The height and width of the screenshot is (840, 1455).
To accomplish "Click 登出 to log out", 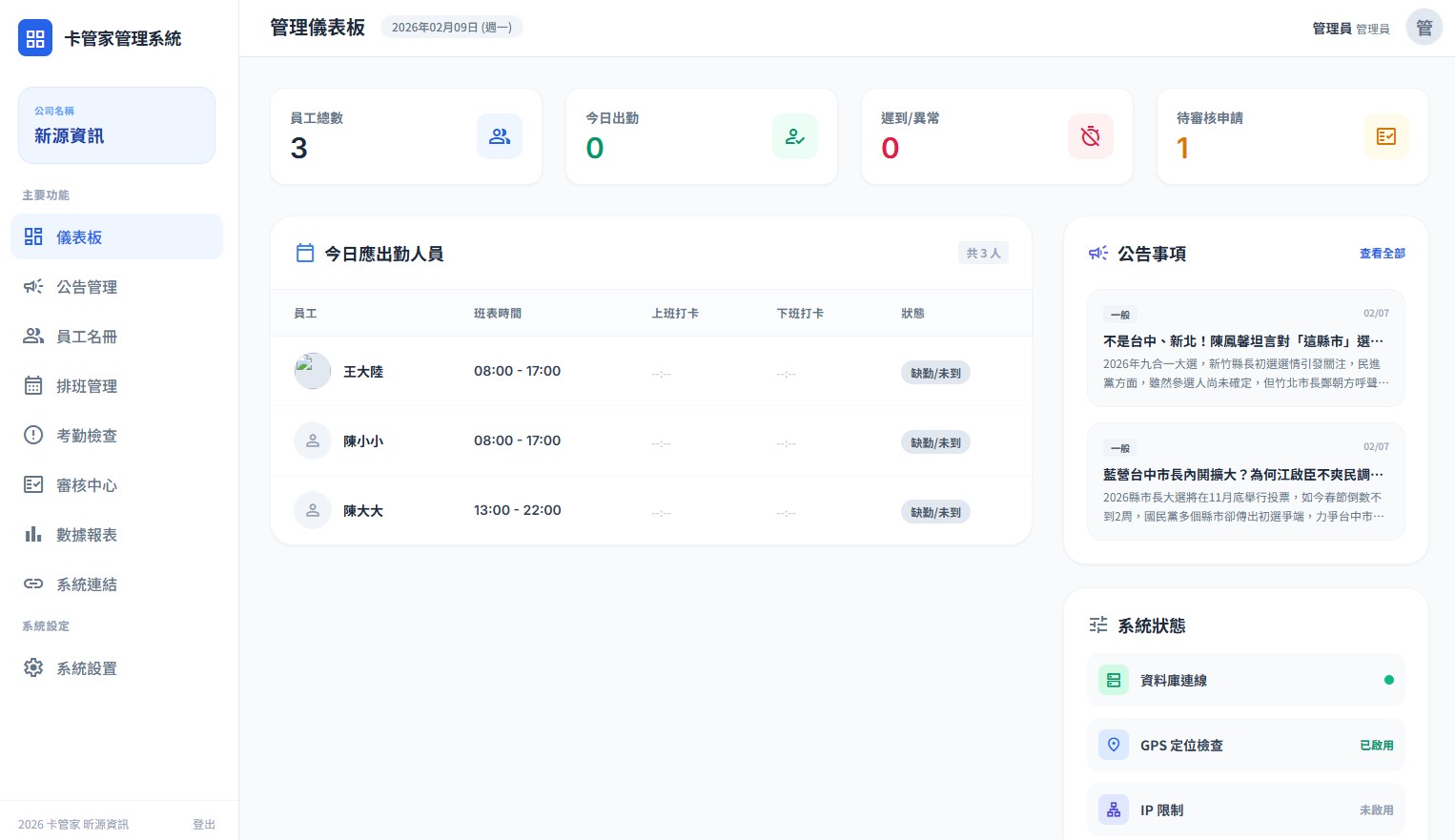I will [204, 825].
